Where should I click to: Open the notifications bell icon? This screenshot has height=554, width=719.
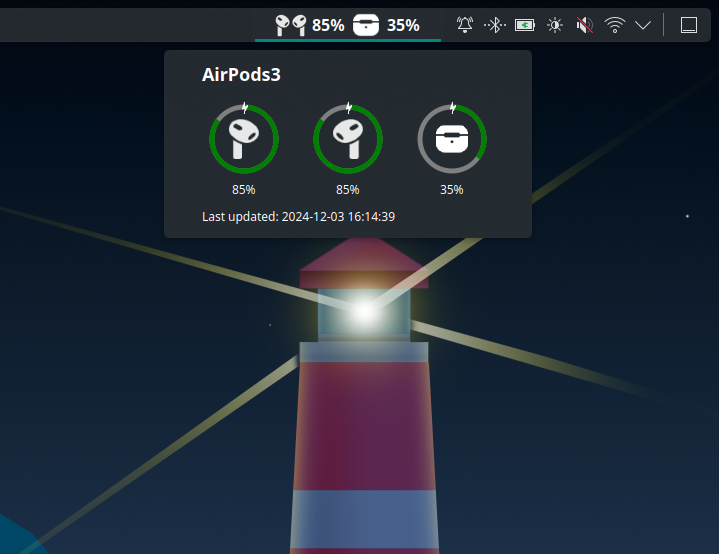click(465, 25)
